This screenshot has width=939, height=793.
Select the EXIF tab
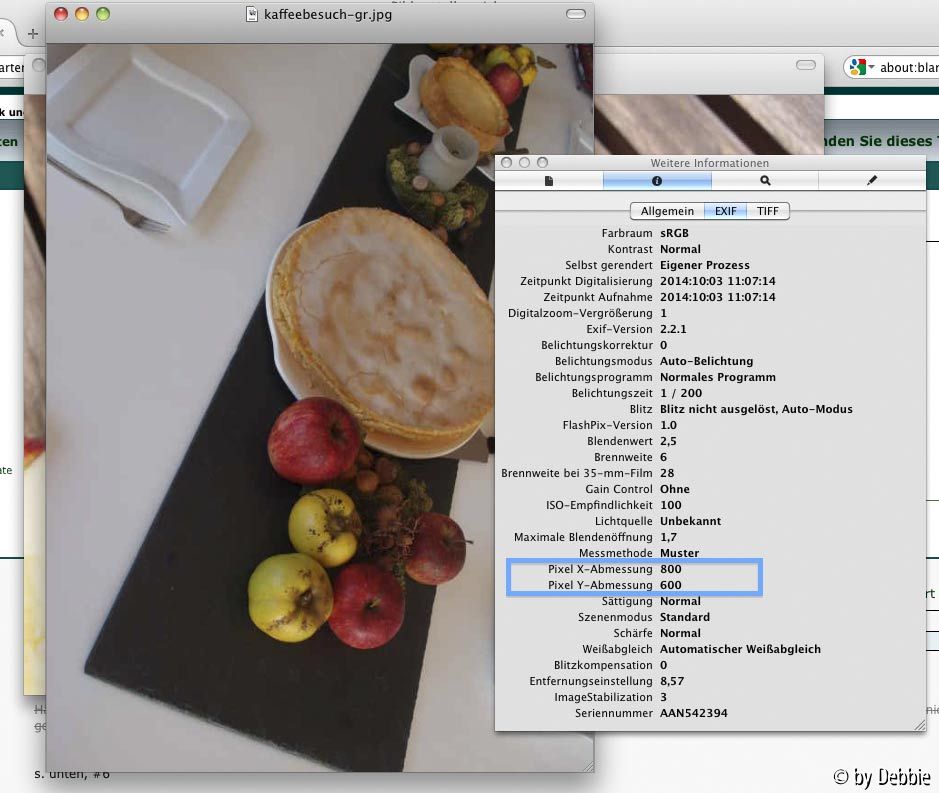(x=725, y=211)
